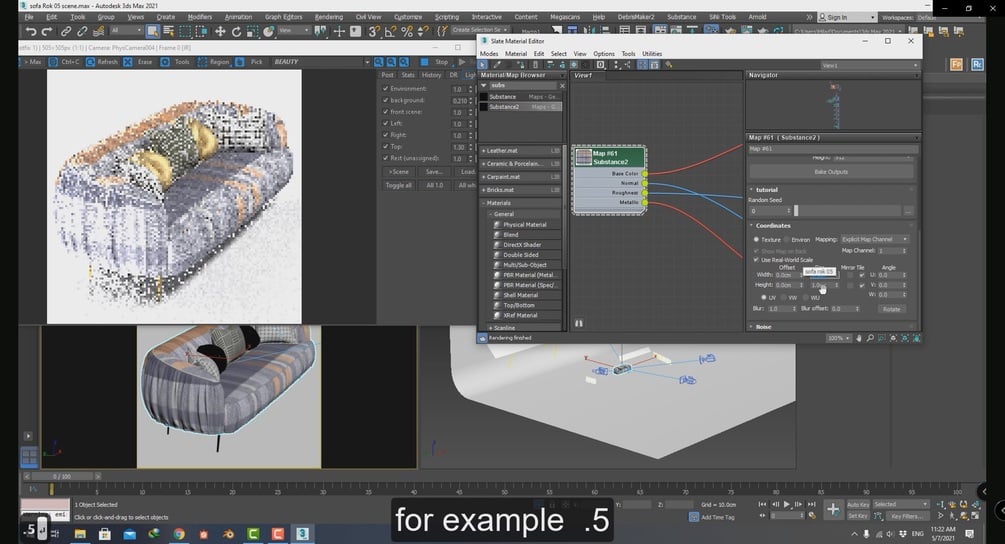The image size is (1005, 544).
Task: Uncheck the Environment light checkbox
Action: [x=385, y=88]
